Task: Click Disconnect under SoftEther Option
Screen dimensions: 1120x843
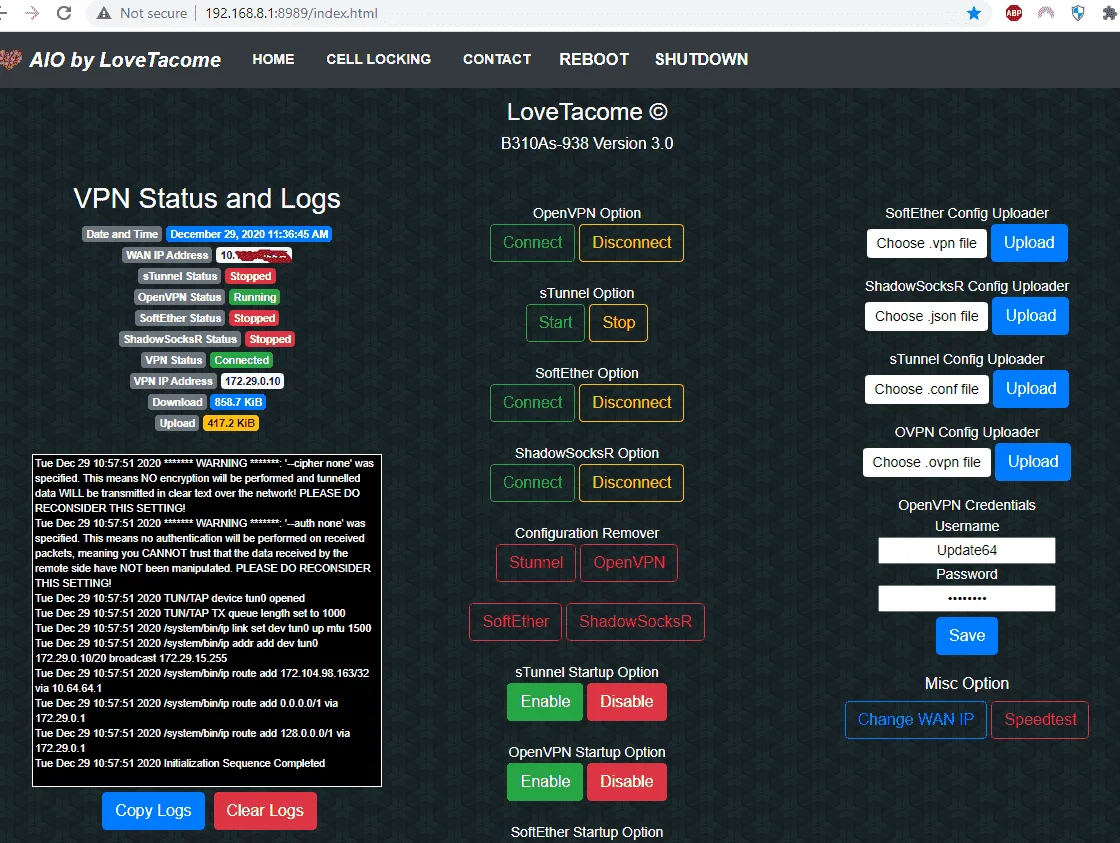Action: [631, 403]
